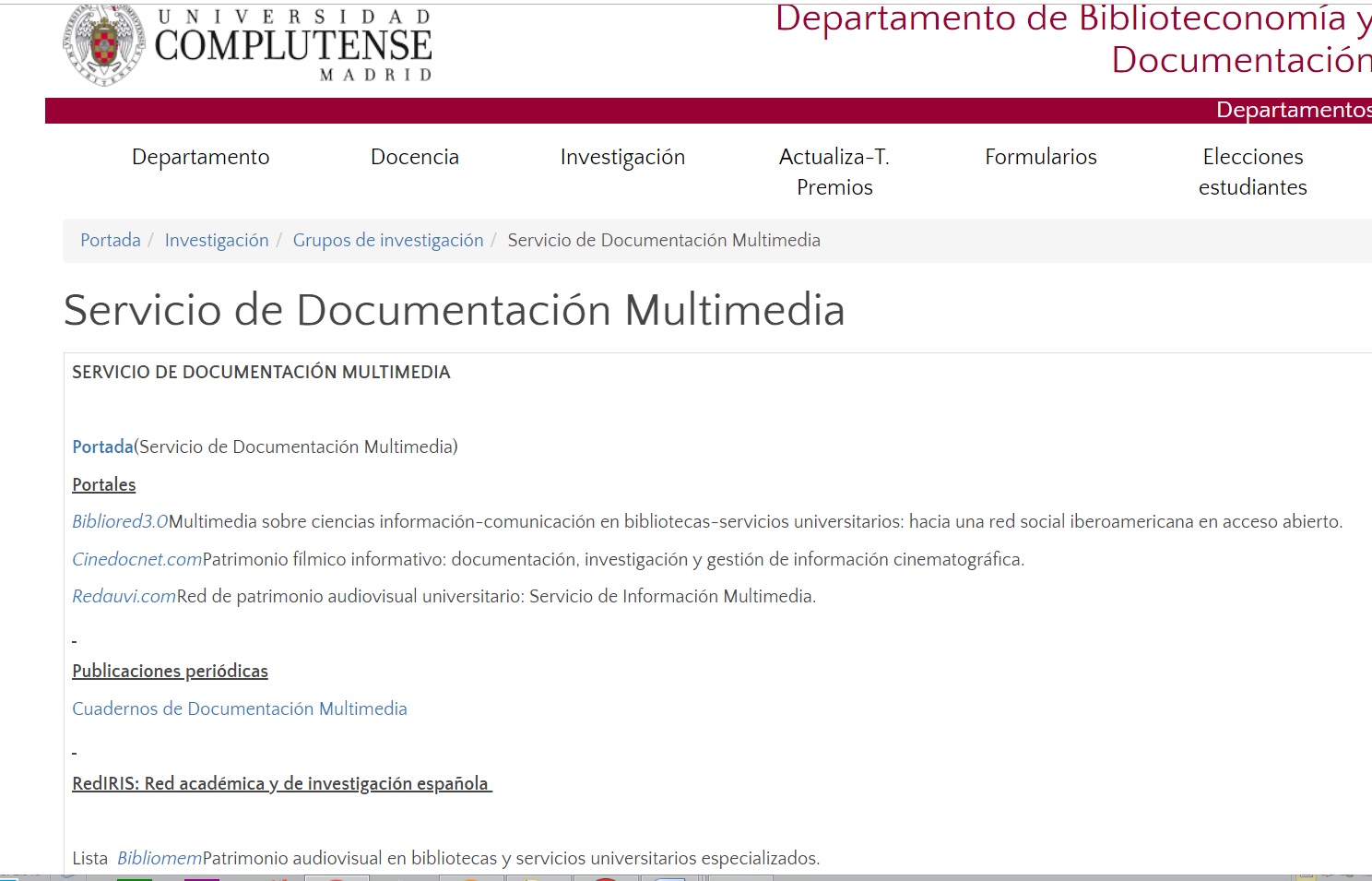The height and width of the screenshot is (881, 1372).
Task: Open Elecciones estudiantes menu item
Action: pos(1253,172)
